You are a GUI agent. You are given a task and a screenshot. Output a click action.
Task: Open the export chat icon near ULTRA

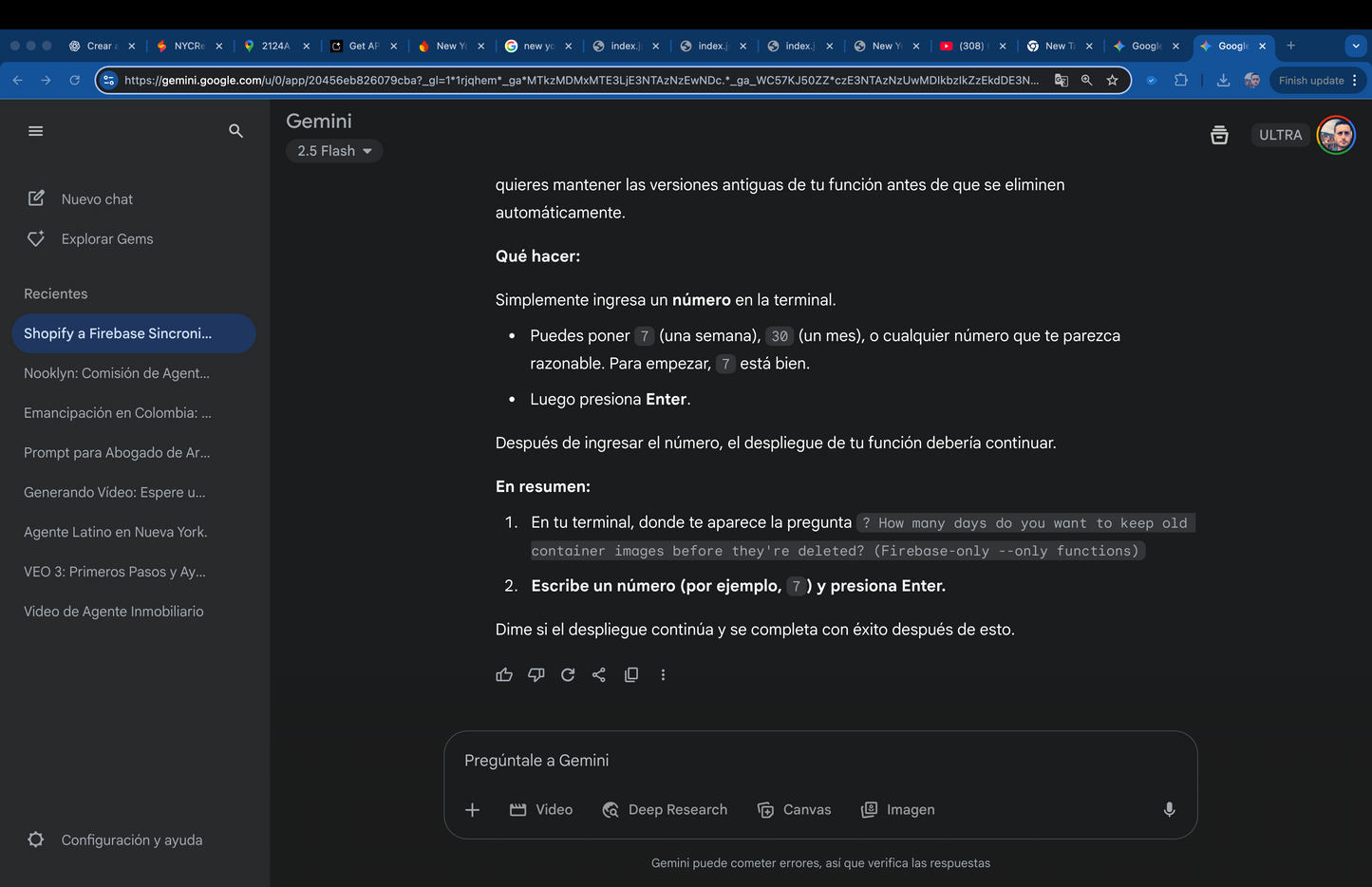tap(1219, 135)
